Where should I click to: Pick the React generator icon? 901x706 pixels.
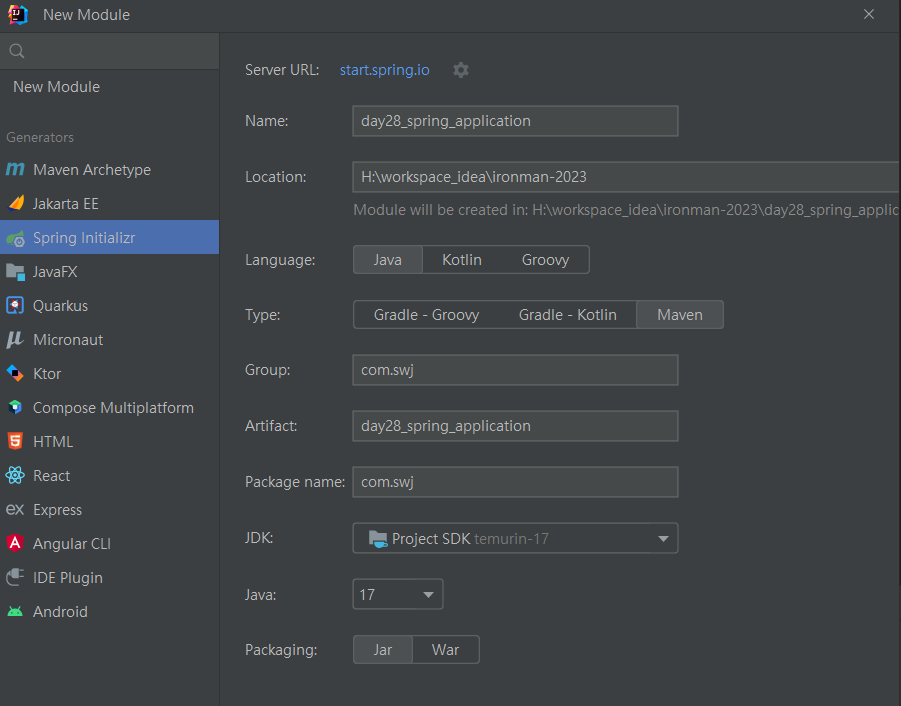15,476
